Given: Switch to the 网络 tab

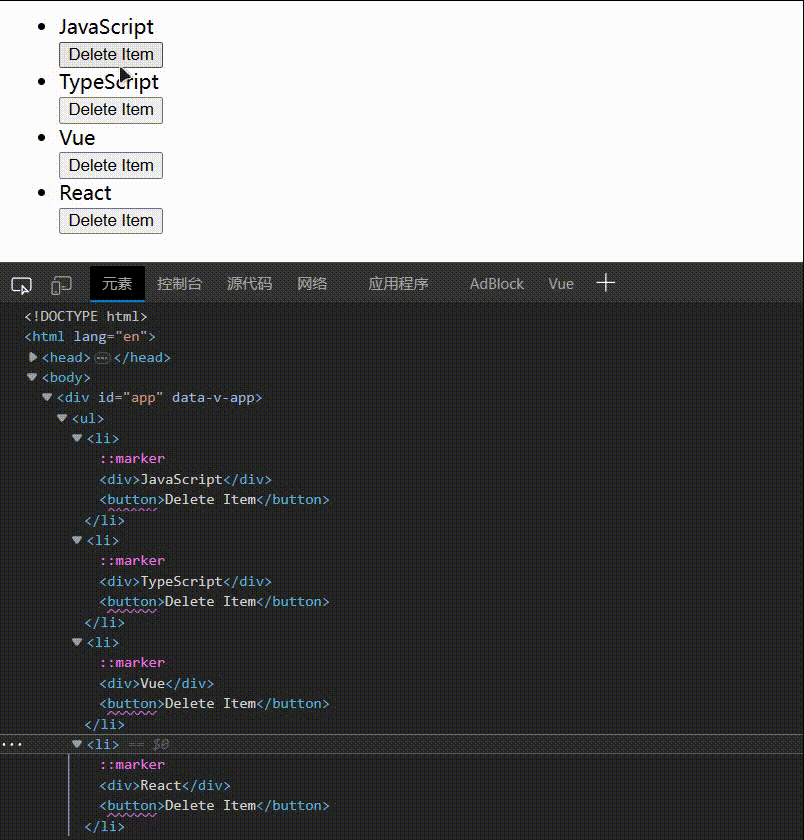Looking at the screenshot, I should click(x=312, y=283).
